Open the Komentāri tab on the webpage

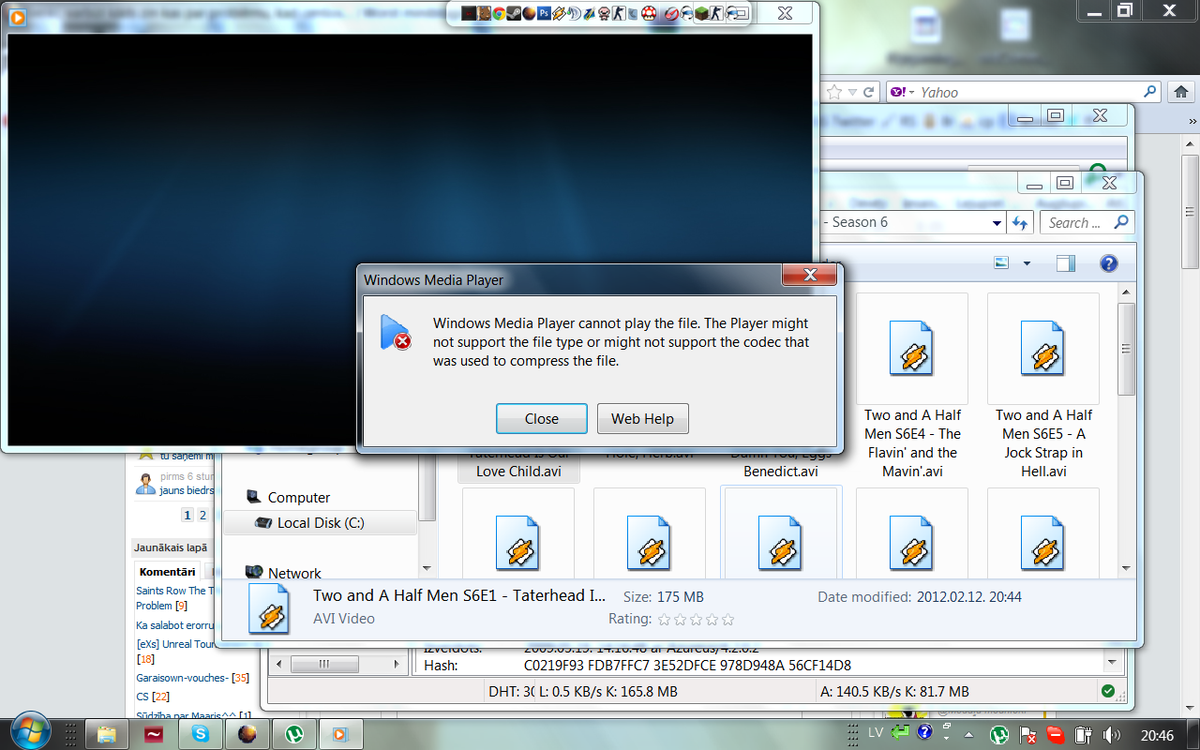[x=167, y=572]
